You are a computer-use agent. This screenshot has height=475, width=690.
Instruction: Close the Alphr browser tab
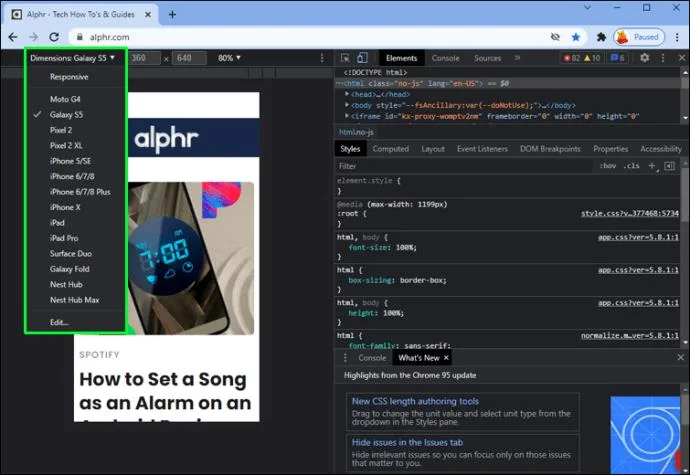click(148, 15)
